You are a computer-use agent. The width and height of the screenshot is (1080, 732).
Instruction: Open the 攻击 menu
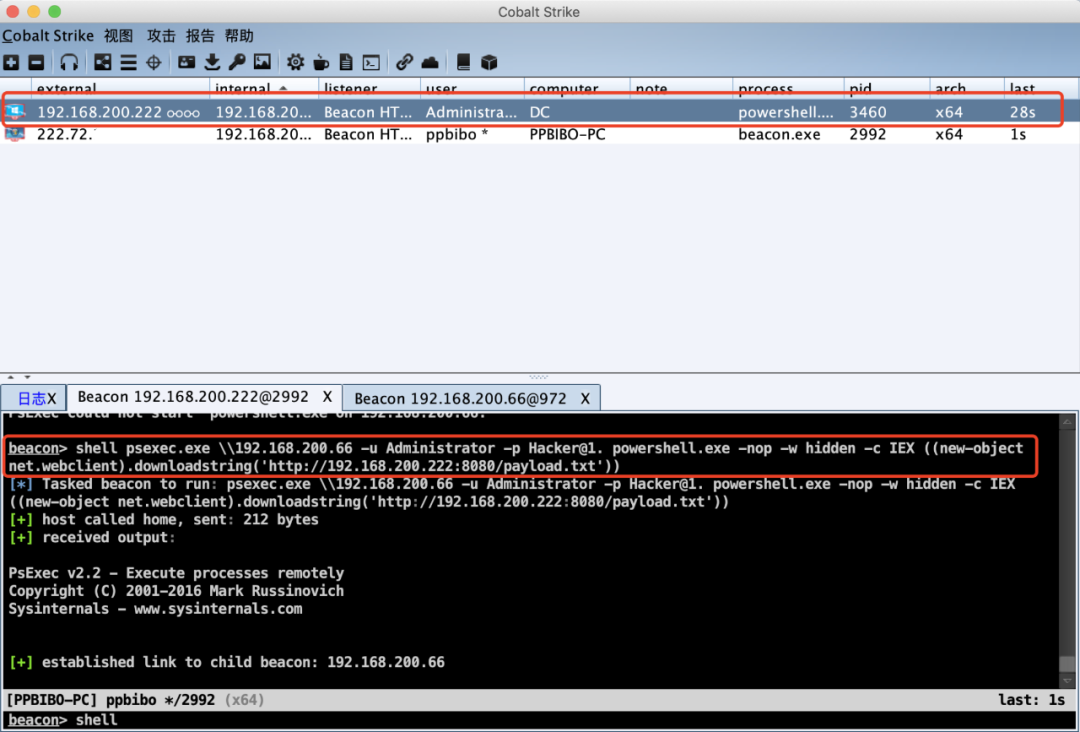161,35
